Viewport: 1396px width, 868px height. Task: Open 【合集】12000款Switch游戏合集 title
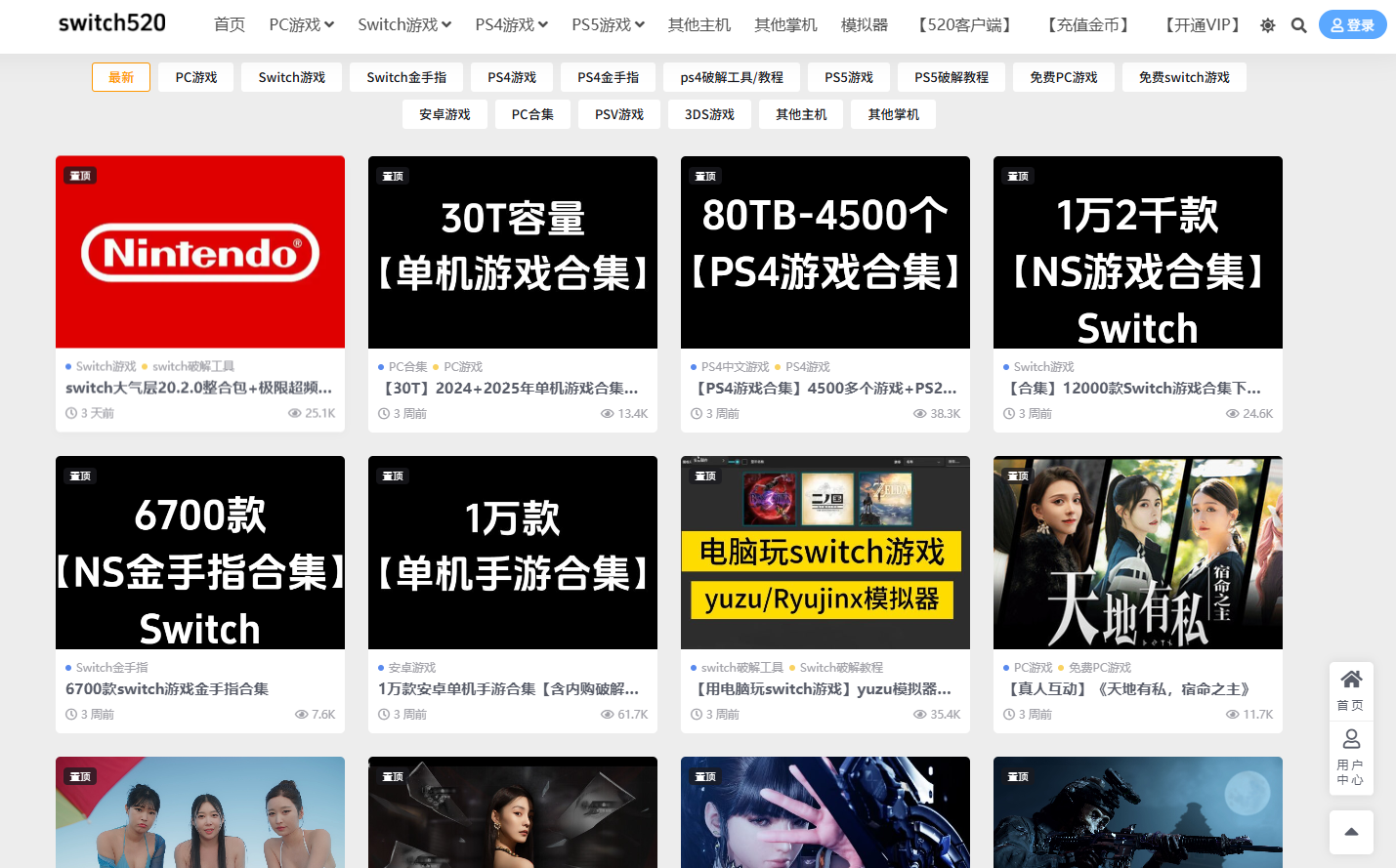tap(1133, 388)
